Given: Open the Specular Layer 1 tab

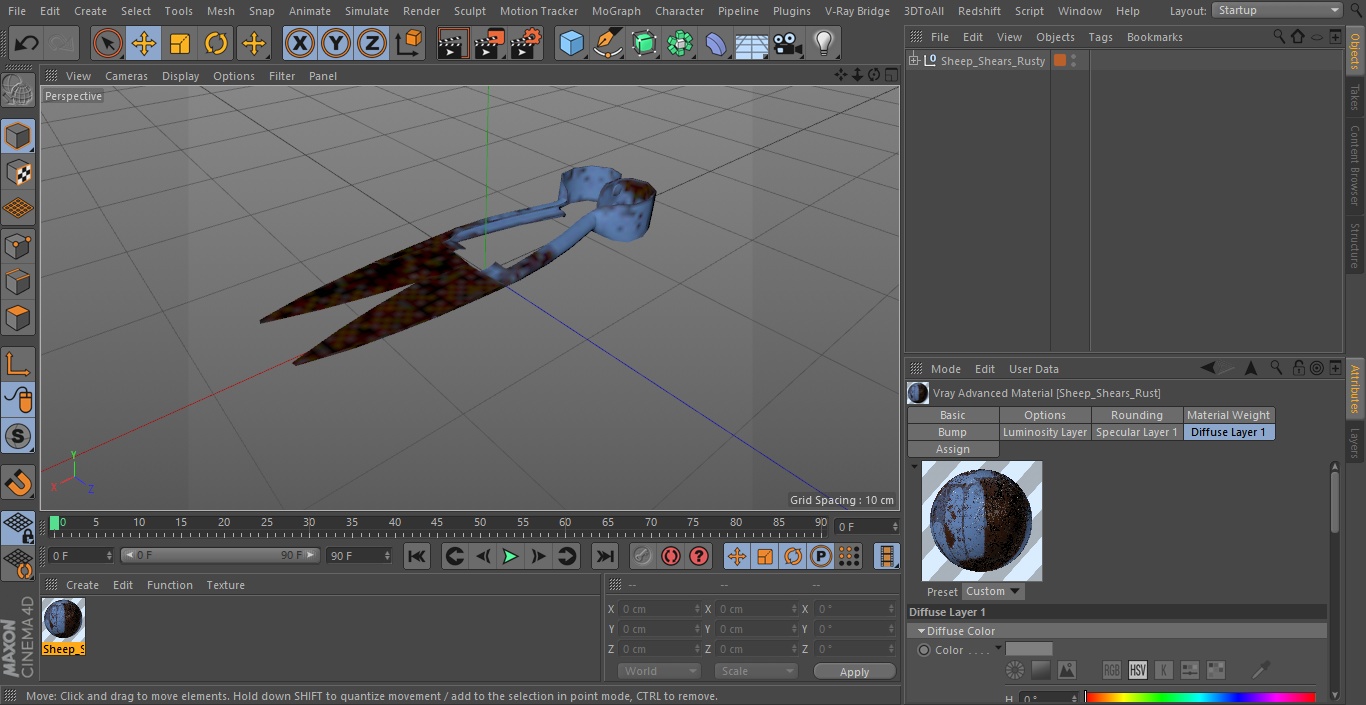Looking at the screenshot, I should pyautogui.click(x=1136, y=432).
